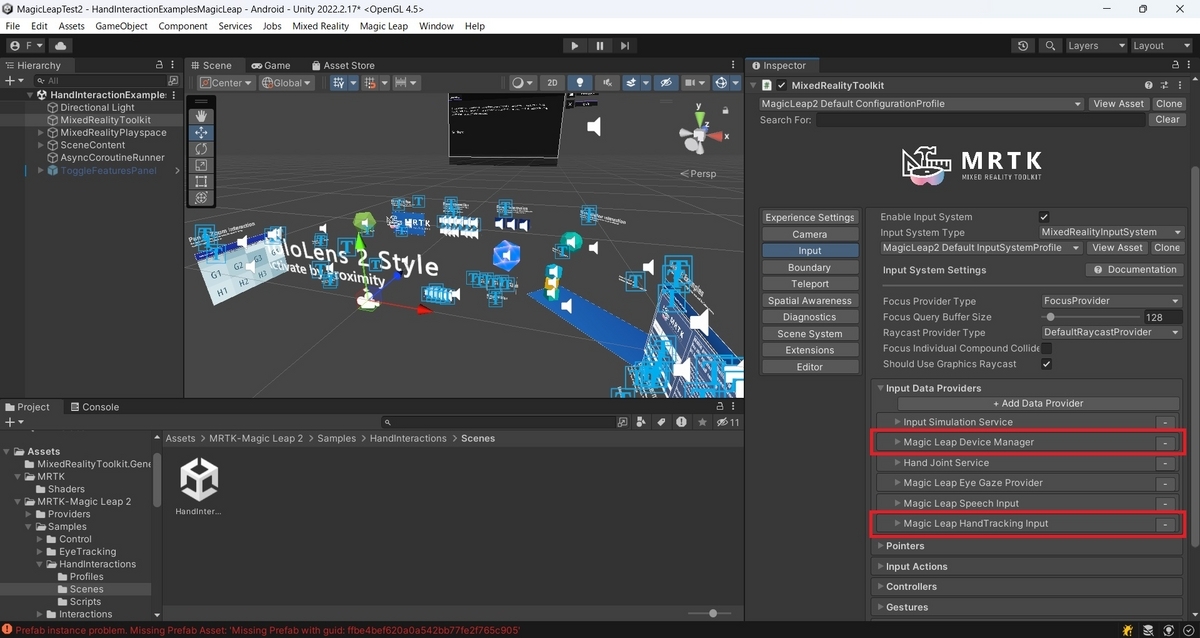Viewport: 1200px width, 638px height.
Task: Pause the game with the Pause button
Action: click(600, 46)
